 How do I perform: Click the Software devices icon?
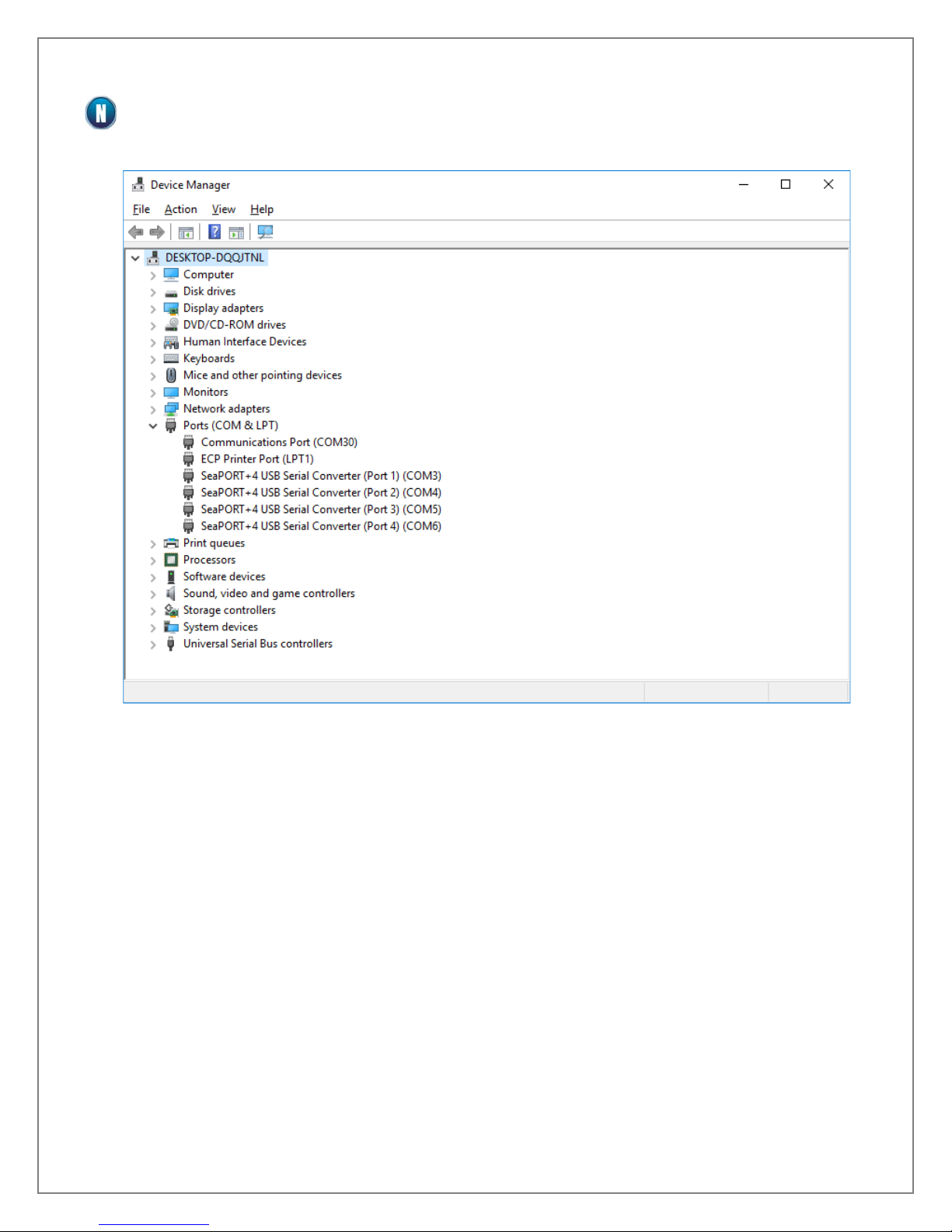(x=171, y=577)
